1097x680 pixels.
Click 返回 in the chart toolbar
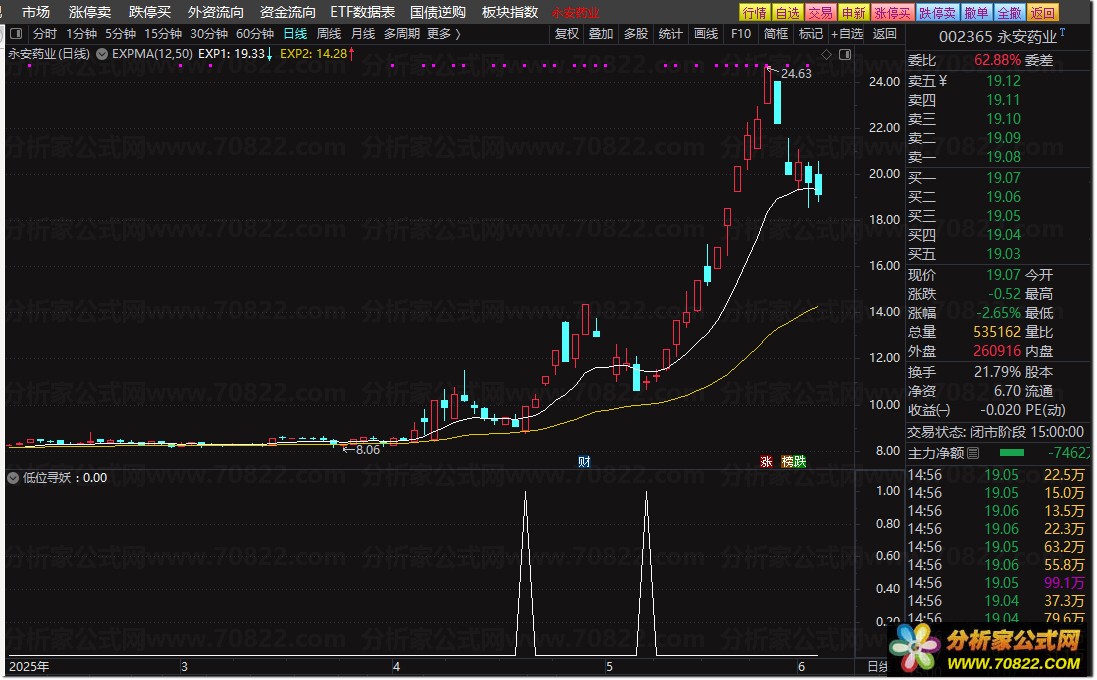(x=884, y=34)
